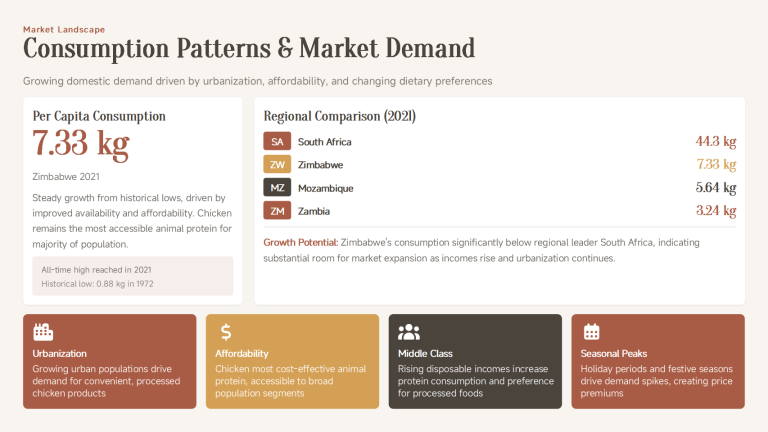Click the Middle Class people icon
This screenshot has width=768, height=432.
(x=408, y=332)
